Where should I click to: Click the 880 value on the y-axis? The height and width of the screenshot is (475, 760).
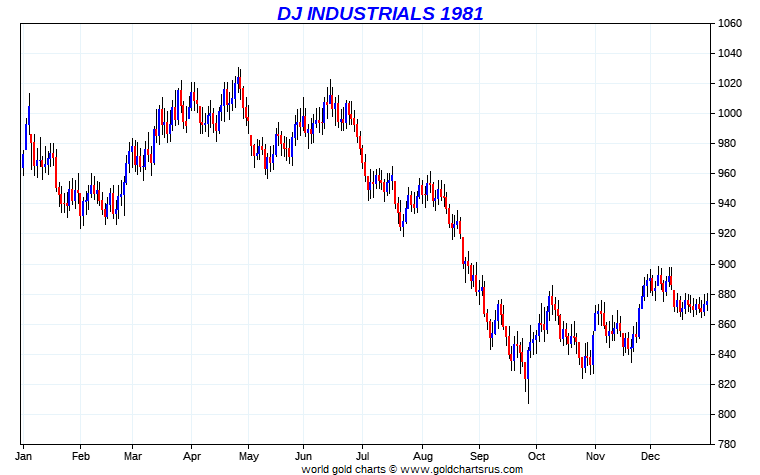click(727, 295)
